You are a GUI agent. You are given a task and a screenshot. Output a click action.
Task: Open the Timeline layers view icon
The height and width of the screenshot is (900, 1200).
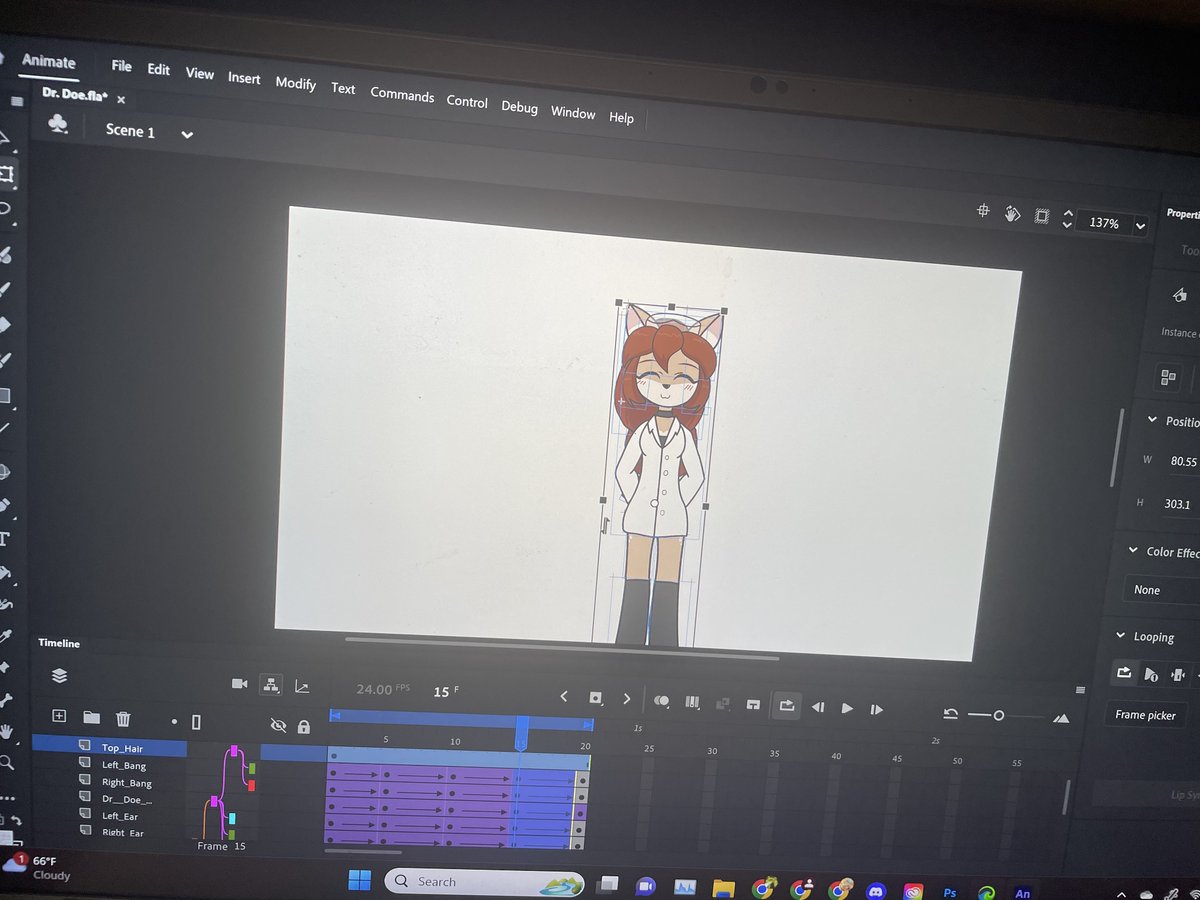coord(59,676)
